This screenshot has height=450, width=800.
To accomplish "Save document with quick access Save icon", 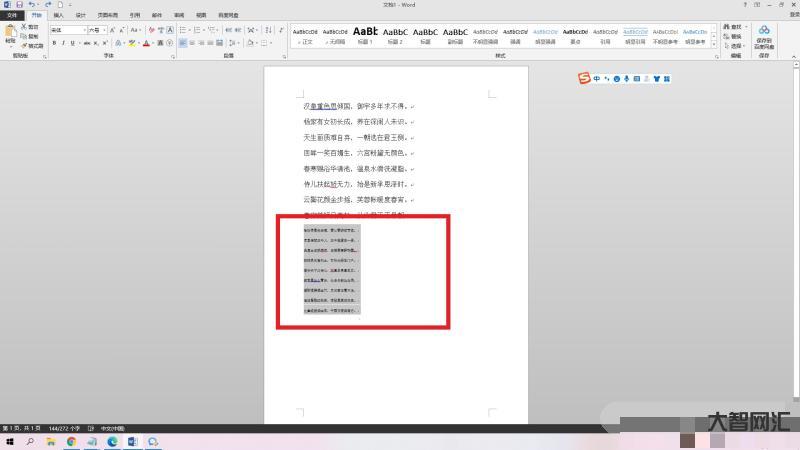I will pyautogui.click(x=19, y=5).
